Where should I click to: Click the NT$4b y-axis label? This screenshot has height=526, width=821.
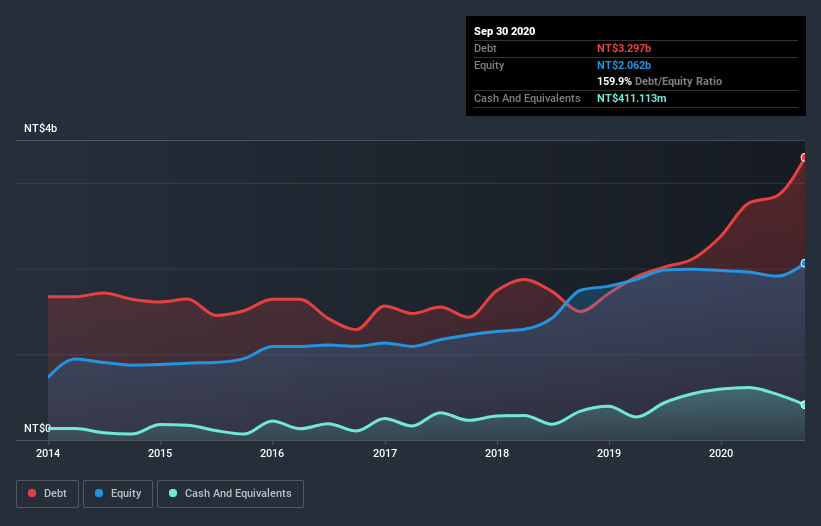point(40,128)
